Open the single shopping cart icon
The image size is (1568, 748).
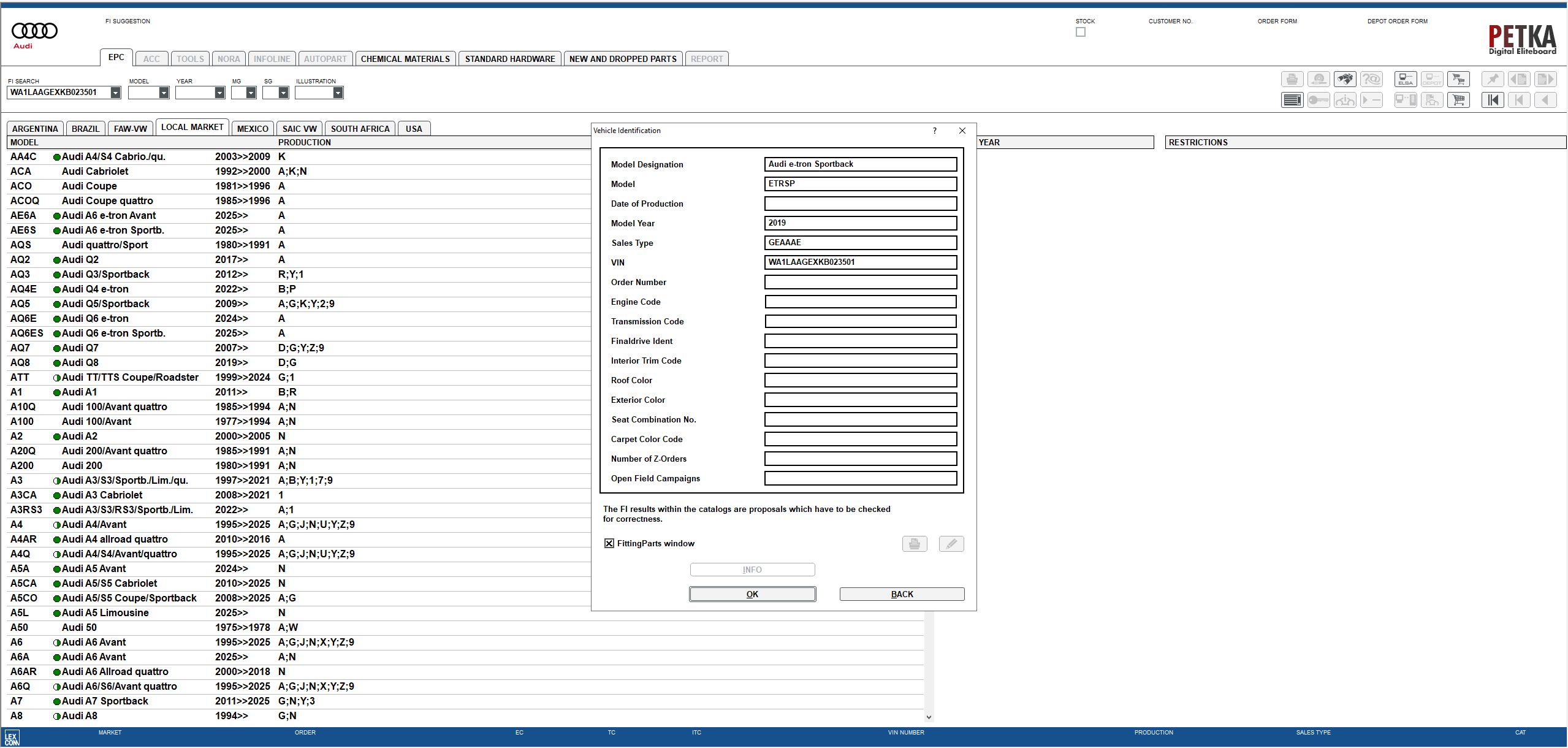click(1458, 100)
